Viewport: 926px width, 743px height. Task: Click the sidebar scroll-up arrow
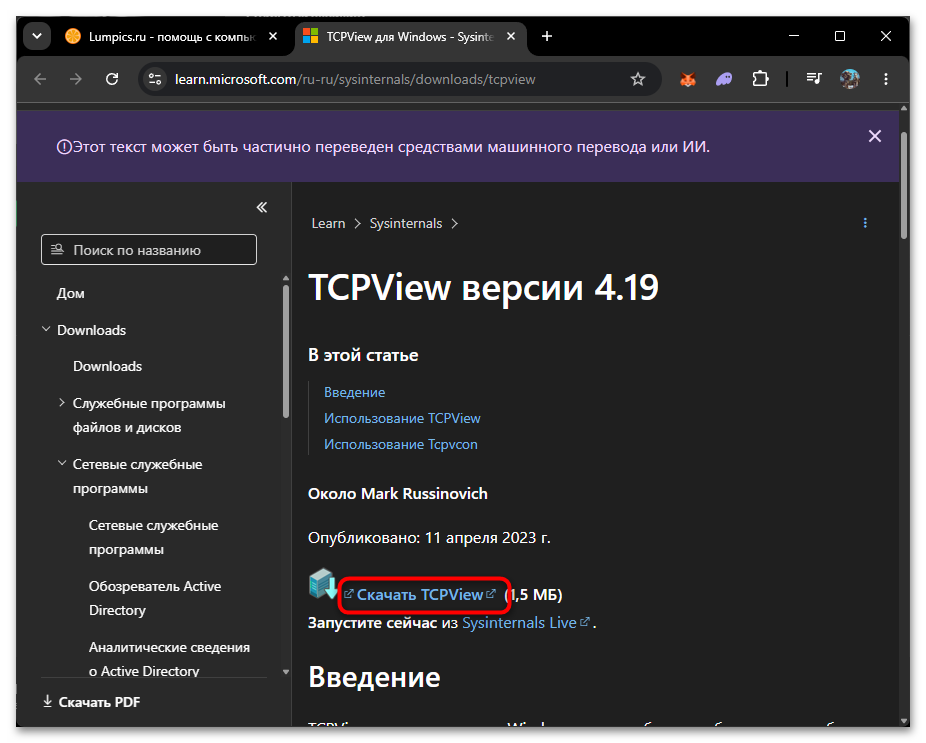286,278
